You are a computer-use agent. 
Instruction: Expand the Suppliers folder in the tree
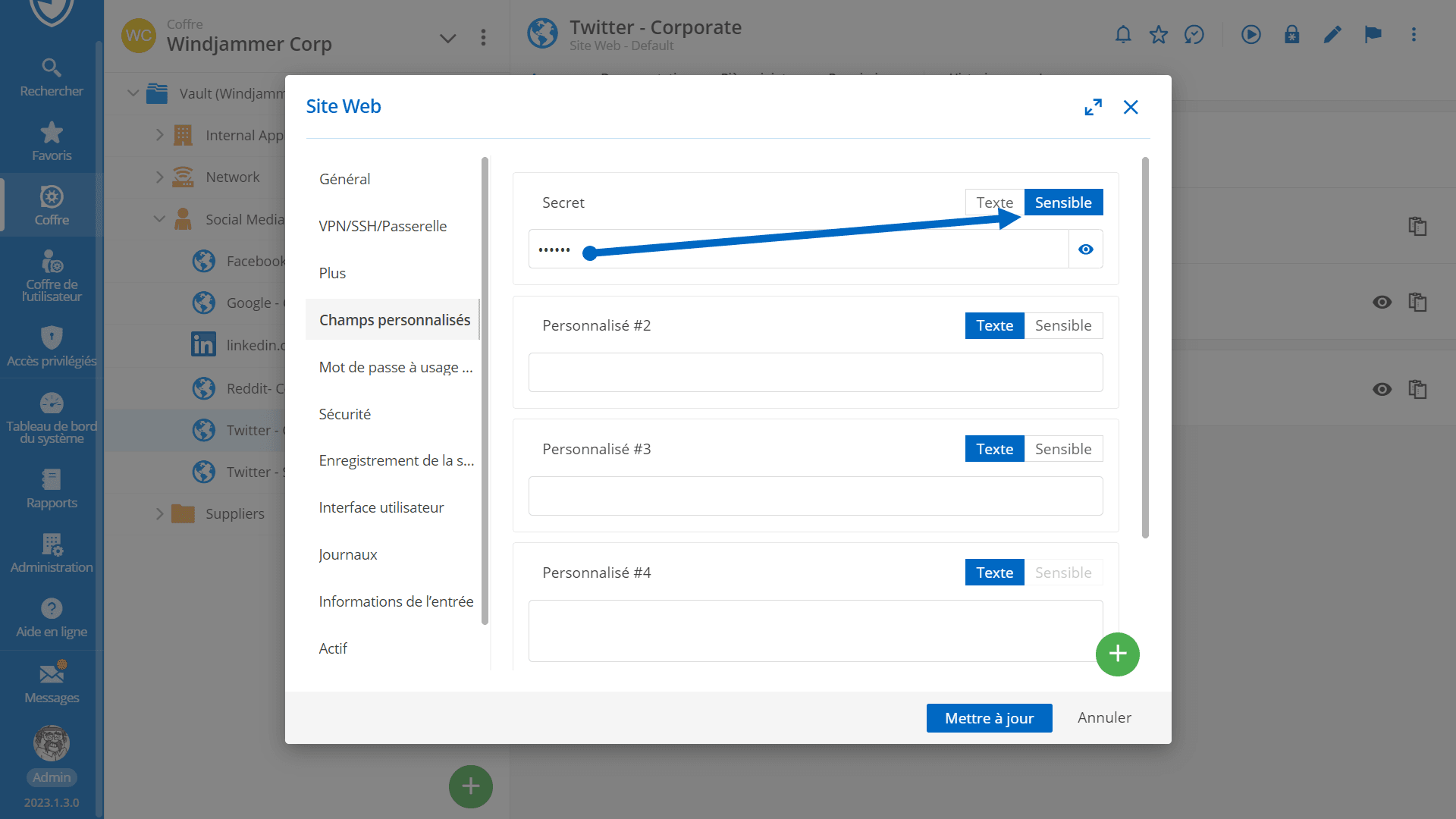click(x=159, y=513)
